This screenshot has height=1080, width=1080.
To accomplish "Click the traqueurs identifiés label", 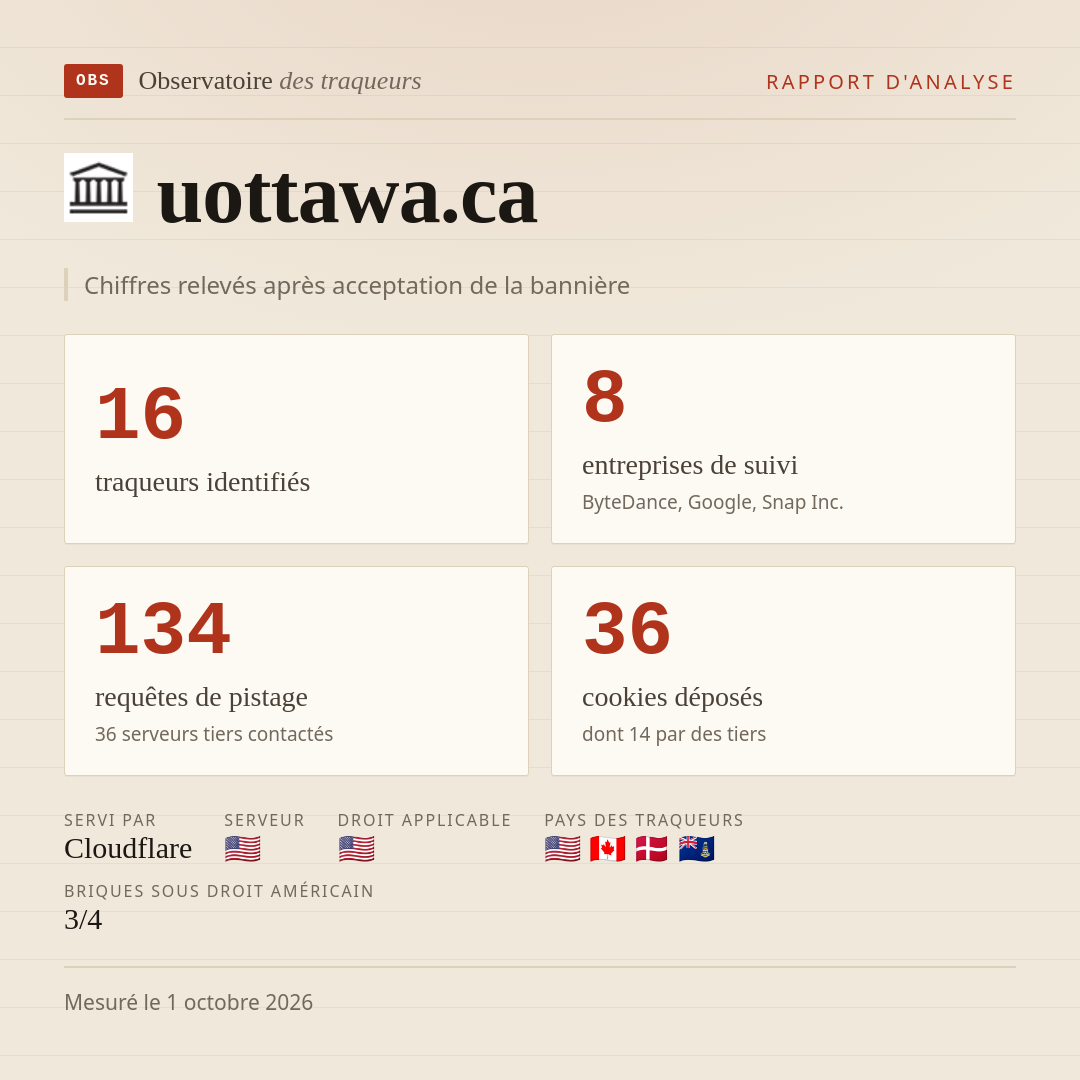I will click(202, 482).
